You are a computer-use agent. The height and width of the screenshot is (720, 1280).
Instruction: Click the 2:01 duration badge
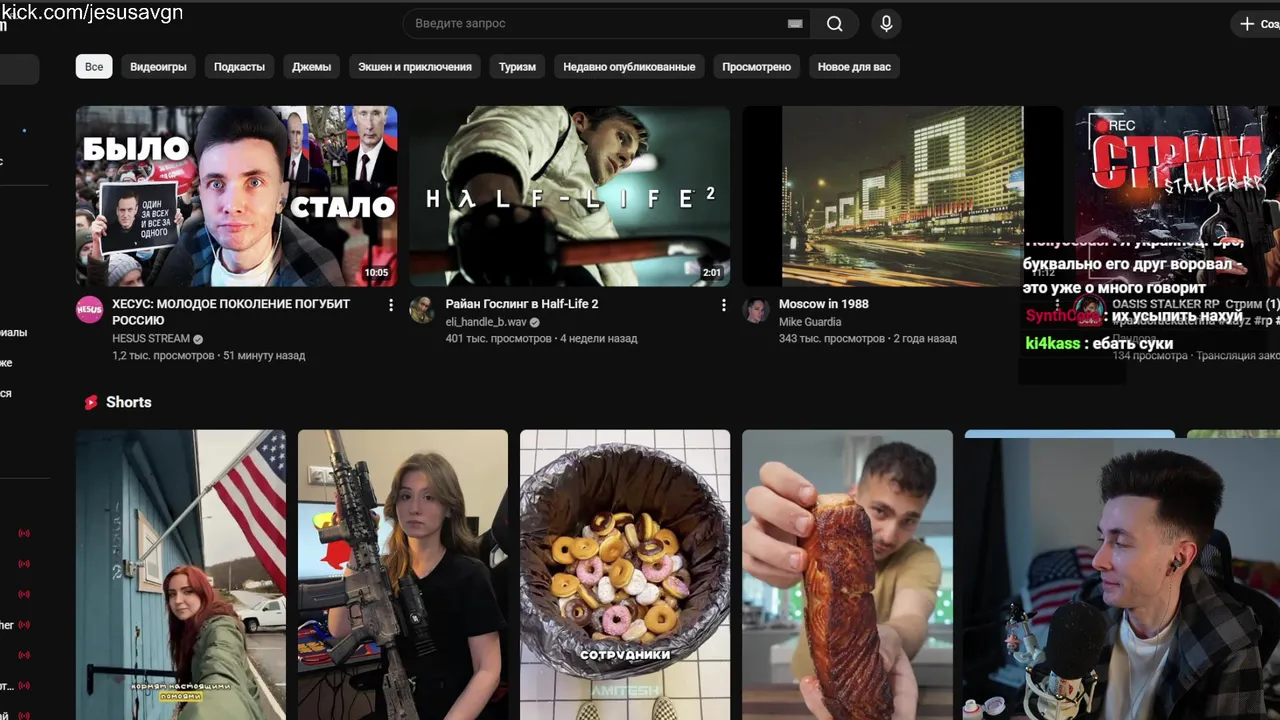click(x=711, y=272)
